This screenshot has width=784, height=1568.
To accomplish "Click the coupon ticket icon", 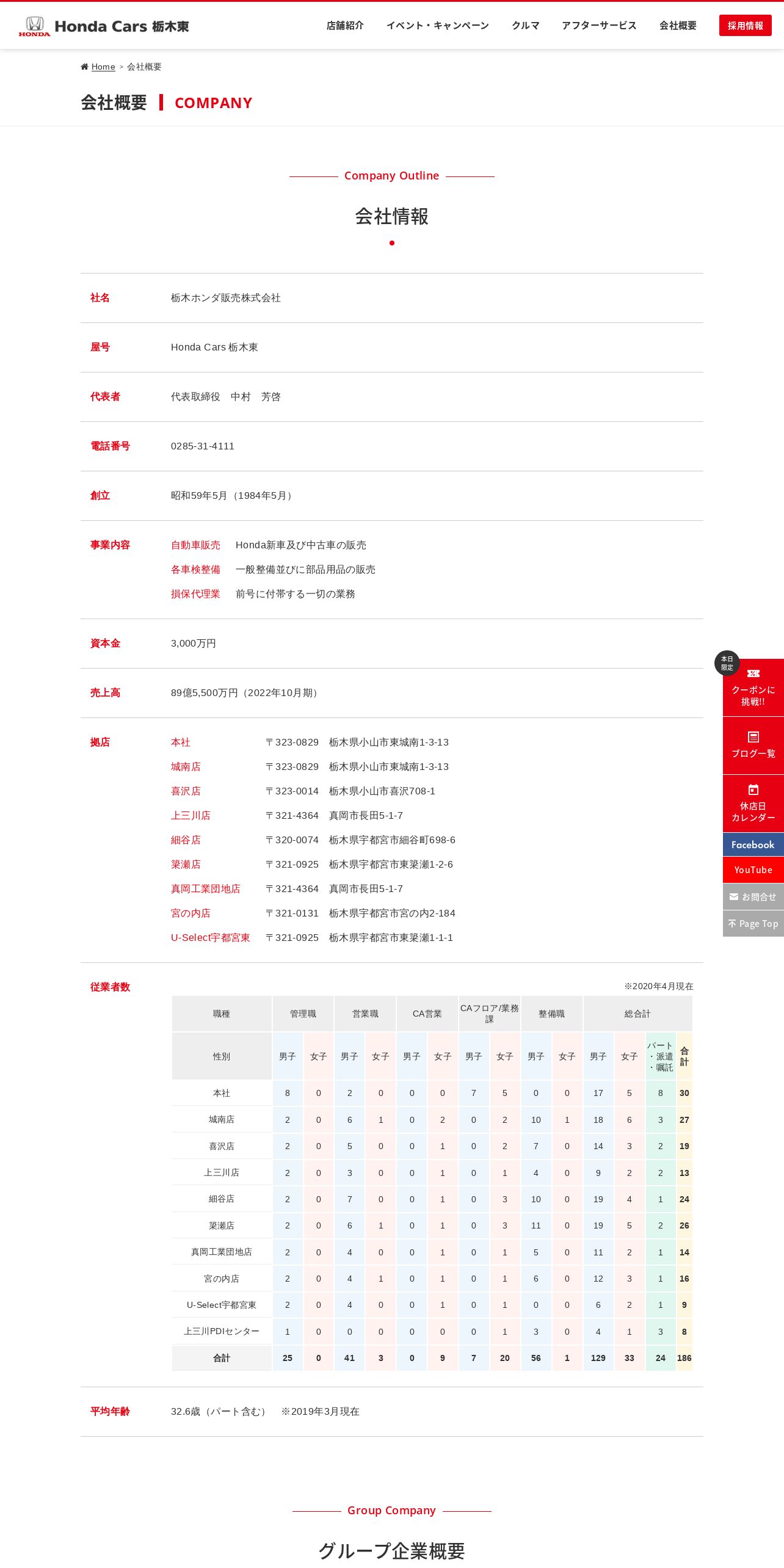I will pyautogui.click(x=753, y=673).
